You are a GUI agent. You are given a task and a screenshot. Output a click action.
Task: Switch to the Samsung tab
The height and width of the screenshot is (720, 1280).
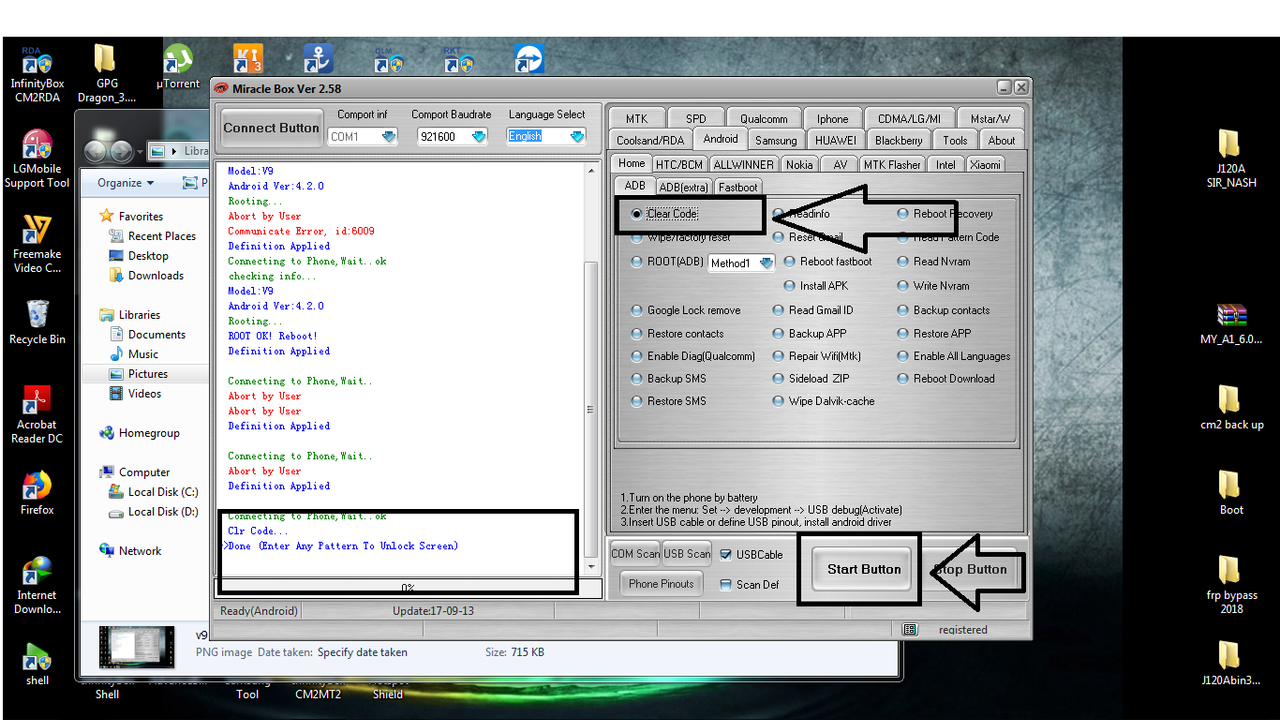pos(776,141)
